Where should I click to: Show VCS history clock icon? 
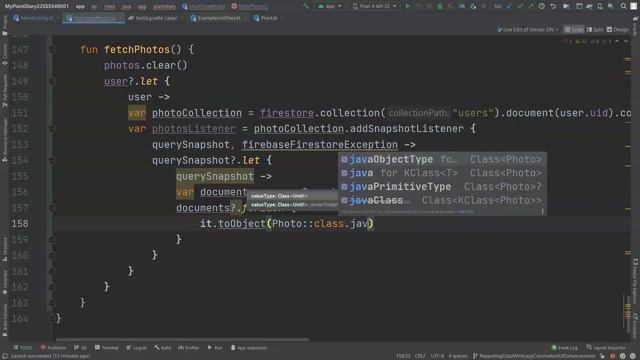tap(541, 6)
